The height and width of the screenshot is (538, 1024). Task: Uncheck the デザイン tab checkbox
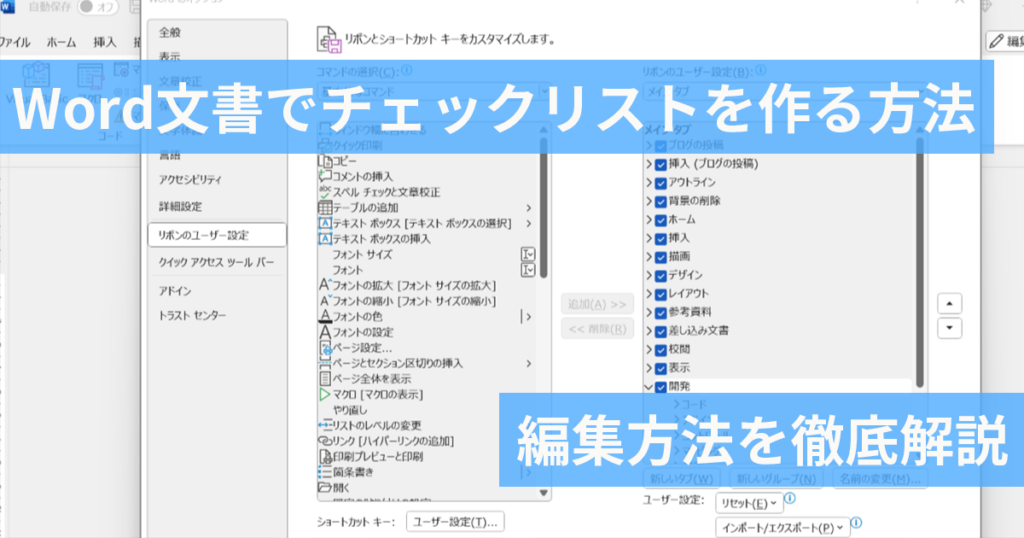click(x=661, y=276)
